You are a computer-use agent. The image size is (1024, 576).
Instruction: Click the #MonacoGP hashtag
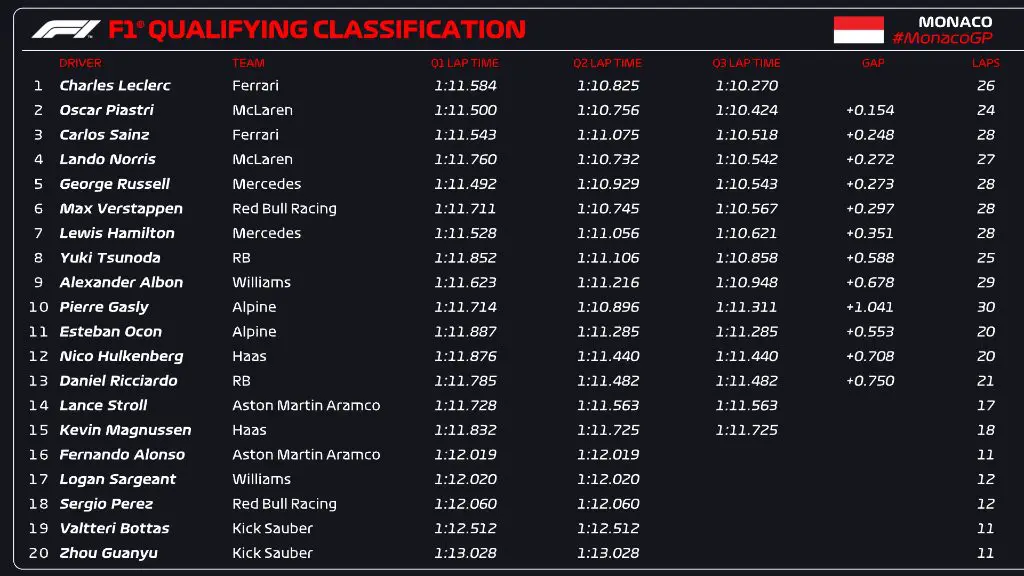click(x=942, y=38)
